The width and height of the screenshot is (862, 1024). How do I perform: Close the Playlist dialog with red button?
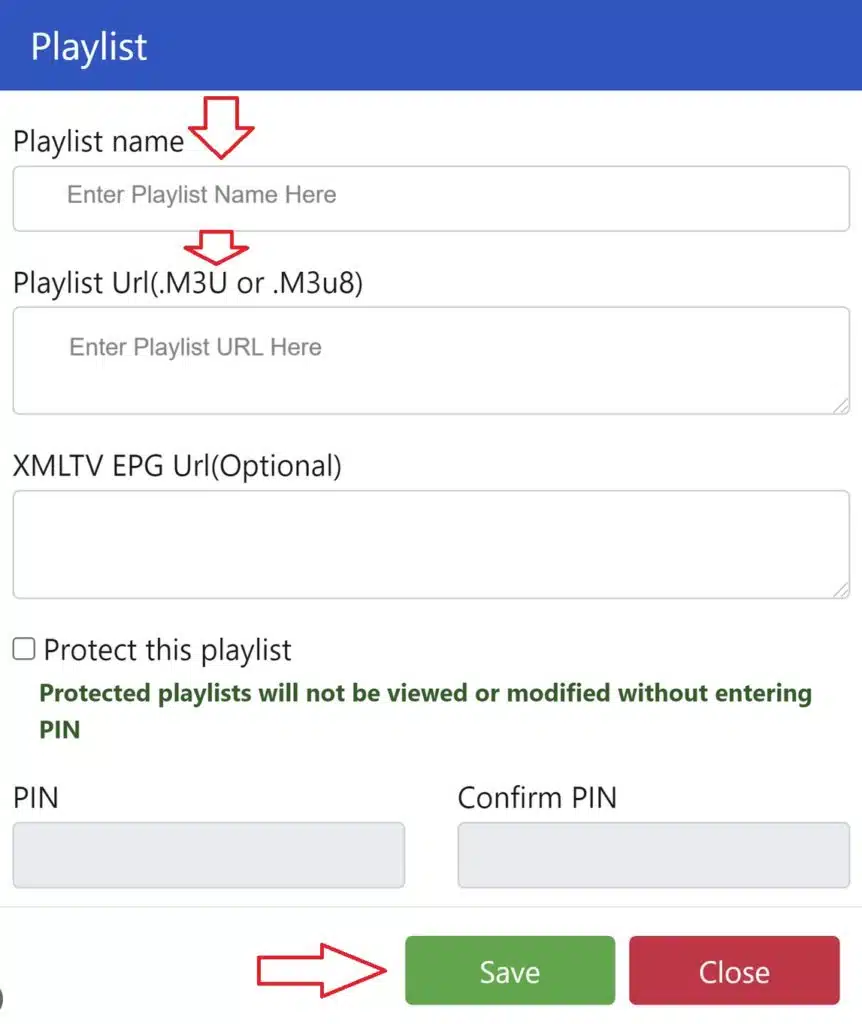(x=735, y=970)
